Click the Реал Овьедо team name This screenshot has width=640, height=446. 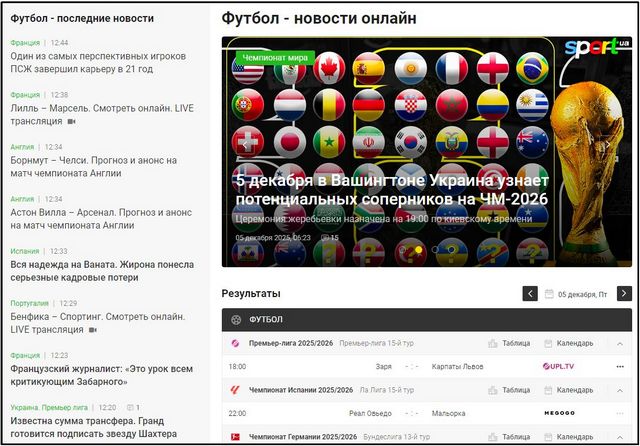370,413
